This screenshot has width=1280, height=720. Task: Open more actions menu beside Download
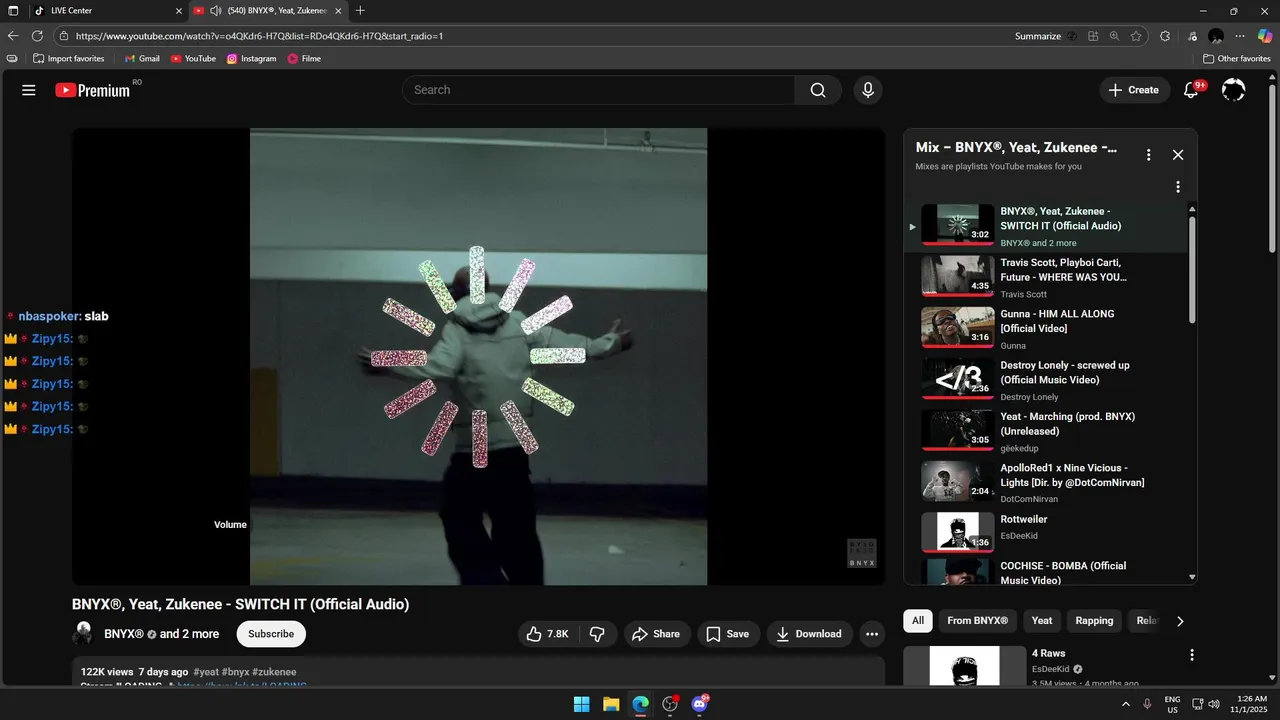tap(872, 634)
